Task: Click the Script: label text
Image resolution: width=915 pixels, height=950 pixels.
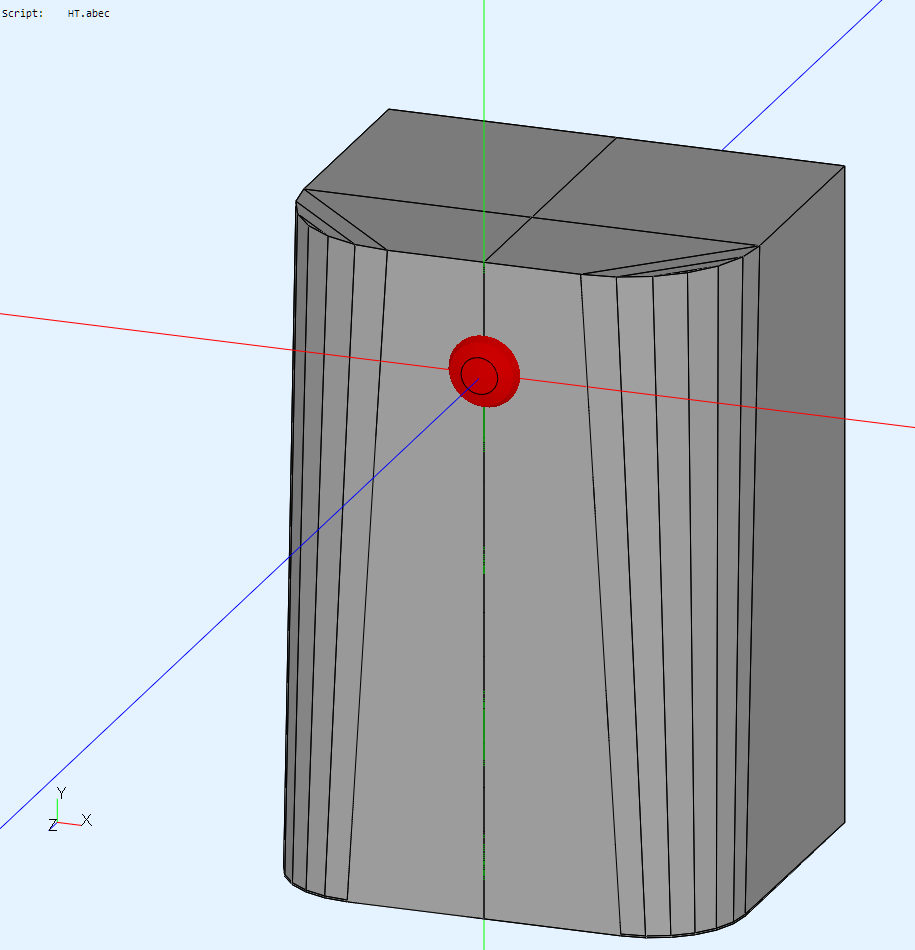Action: [x=22, y=14]
